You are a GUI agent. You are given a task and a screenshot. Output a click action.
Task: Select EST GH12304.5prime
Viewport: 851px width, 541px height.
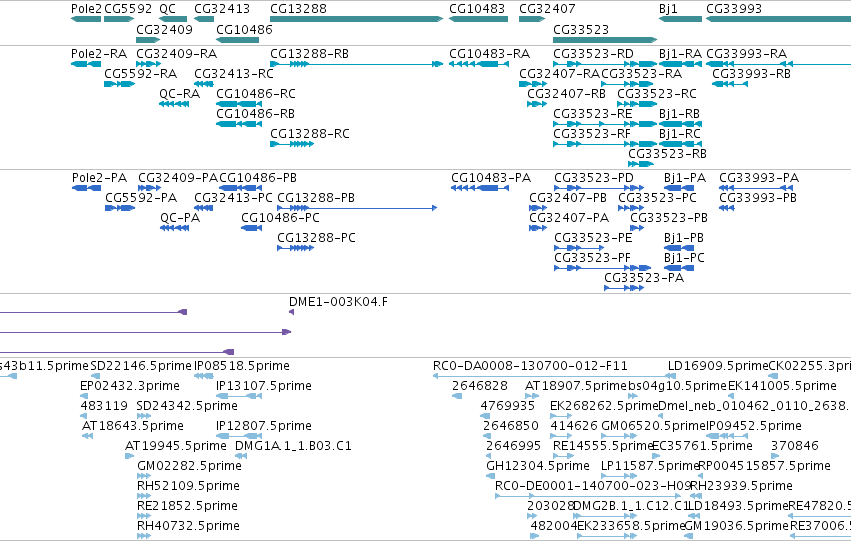click(490, 476)
